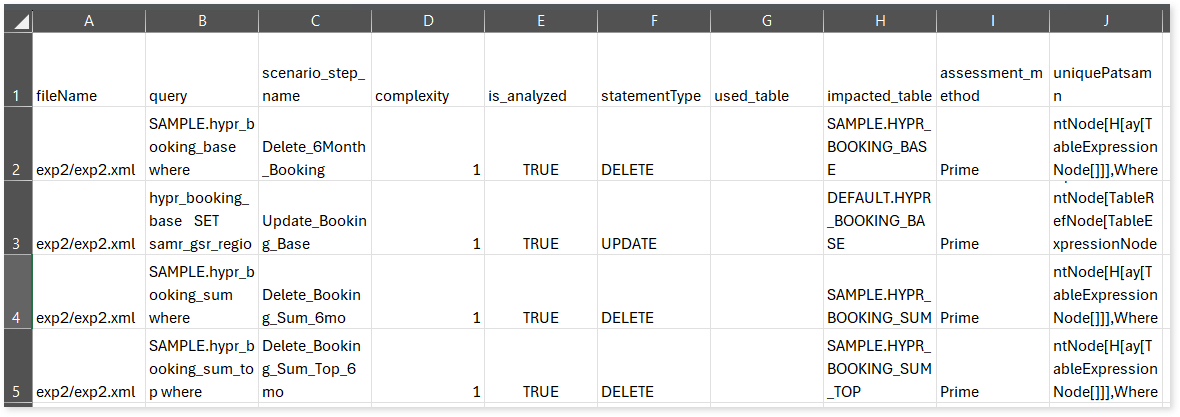1180x417 pixels.
Task: Select row 5 header
Action: point(16,366)
